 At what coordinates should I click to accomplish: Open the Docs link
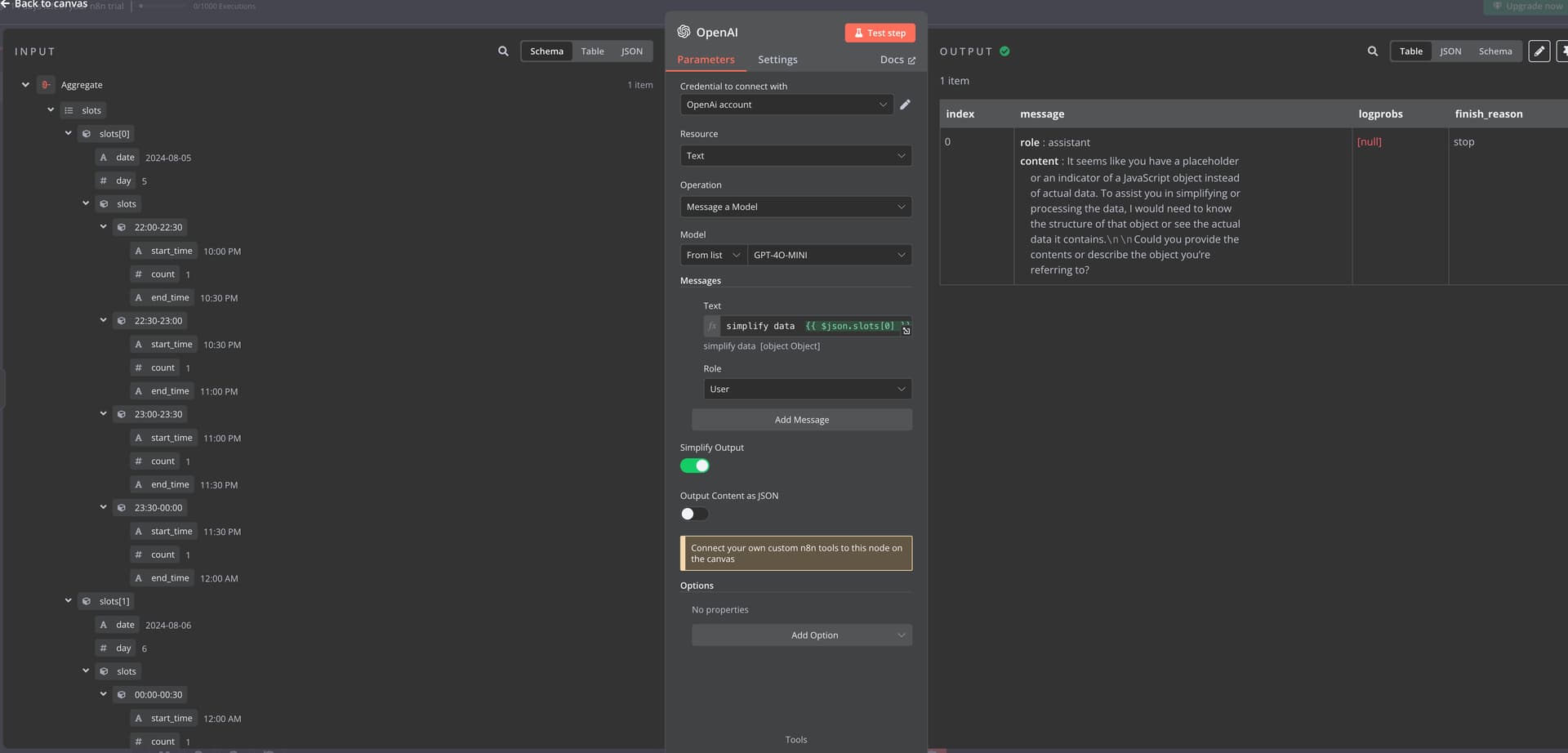coord(897,60)
